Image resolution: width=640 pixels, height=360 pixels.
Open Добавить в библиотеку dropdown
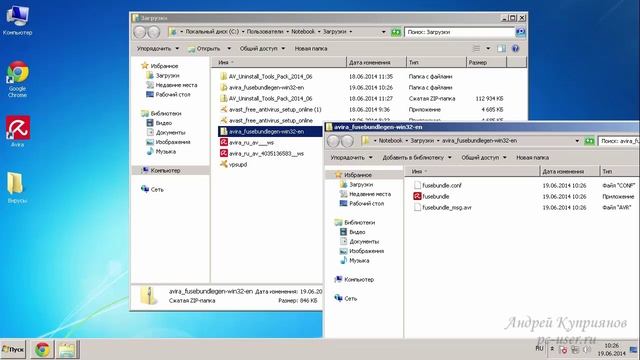click(417, 158)
